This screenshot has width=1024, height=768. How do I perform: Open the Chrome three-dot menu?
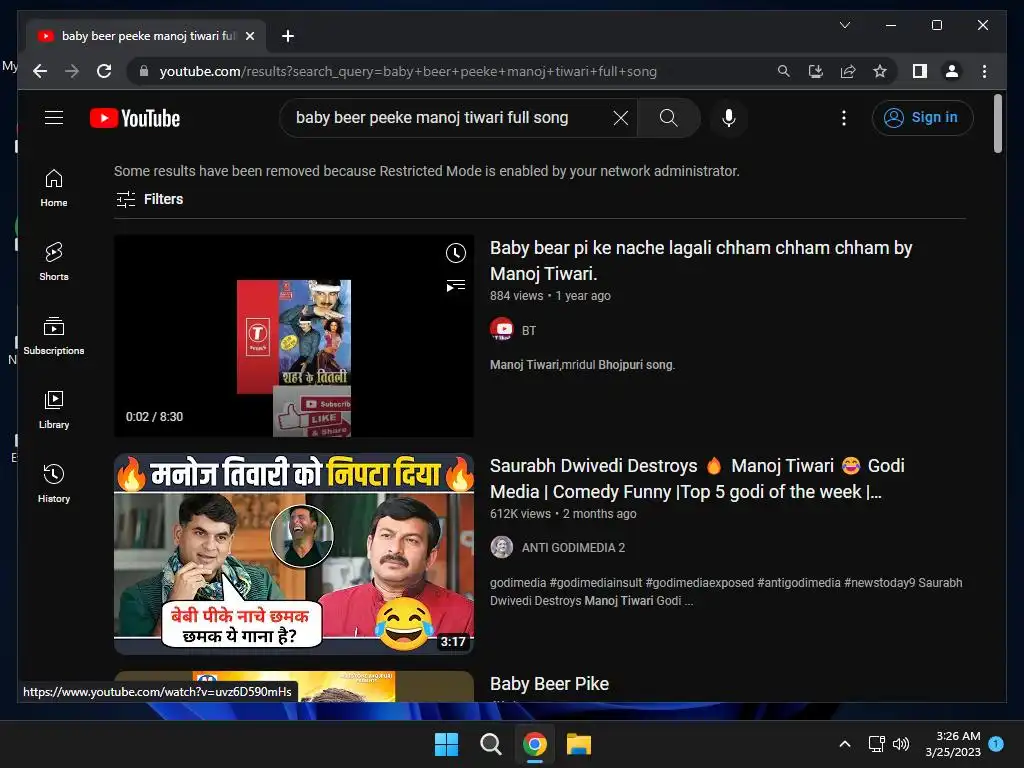[x=984, y=71]
